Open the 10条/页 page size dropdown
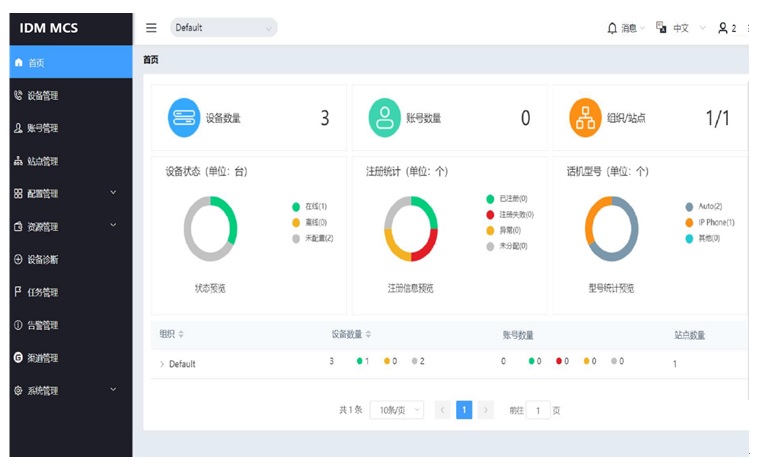 (396, 410)
